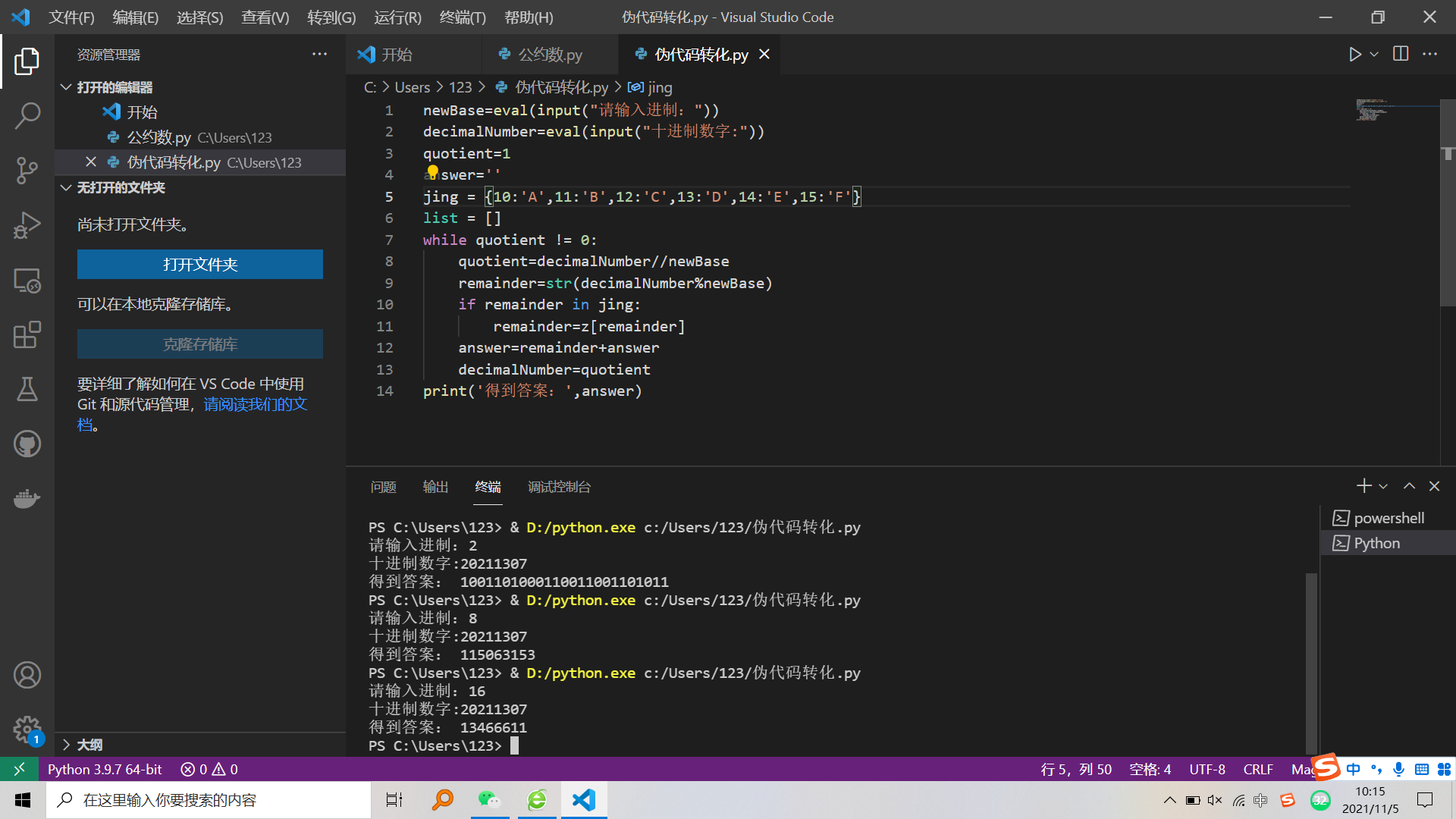This screenshot has height=819, width=1456.
Task: Click the Windows taskbar search box
Action: click(x=209, y=800)
